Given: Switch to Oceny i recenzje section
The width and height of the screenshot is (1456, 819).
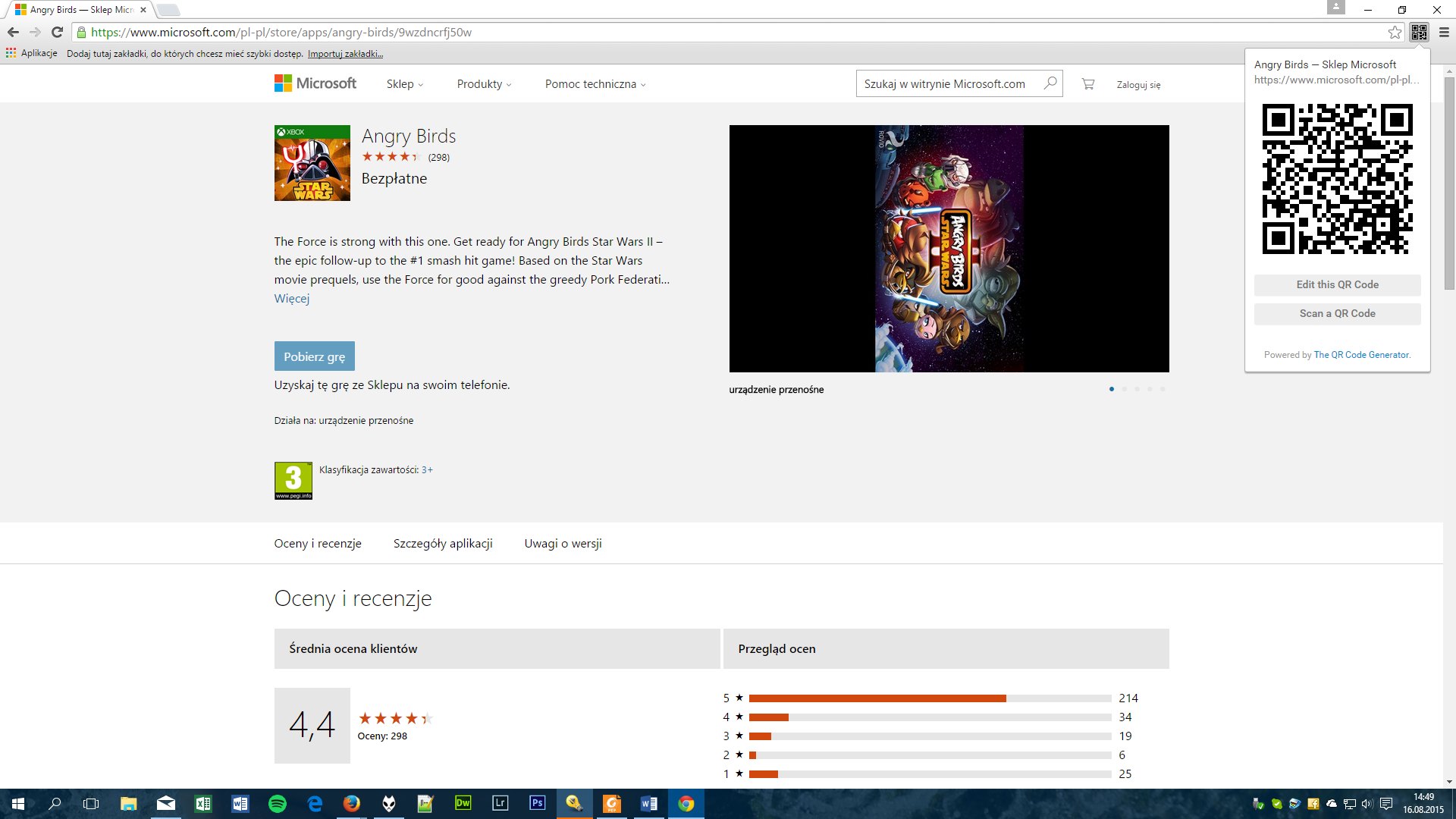Looking at the screenshot, I should tap(318, 544).
